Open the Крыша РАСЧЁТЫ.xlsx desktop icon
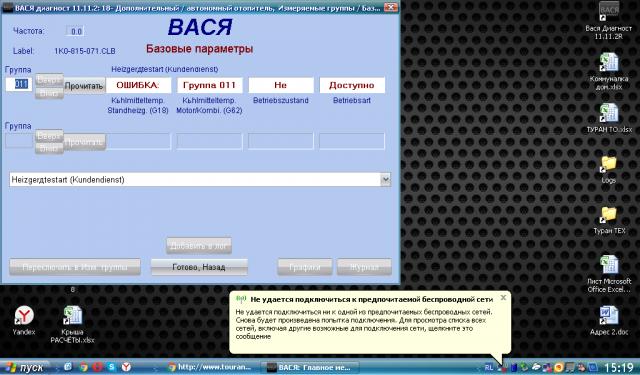This screenshot has width=640, height=375. (x=72, y=325)
